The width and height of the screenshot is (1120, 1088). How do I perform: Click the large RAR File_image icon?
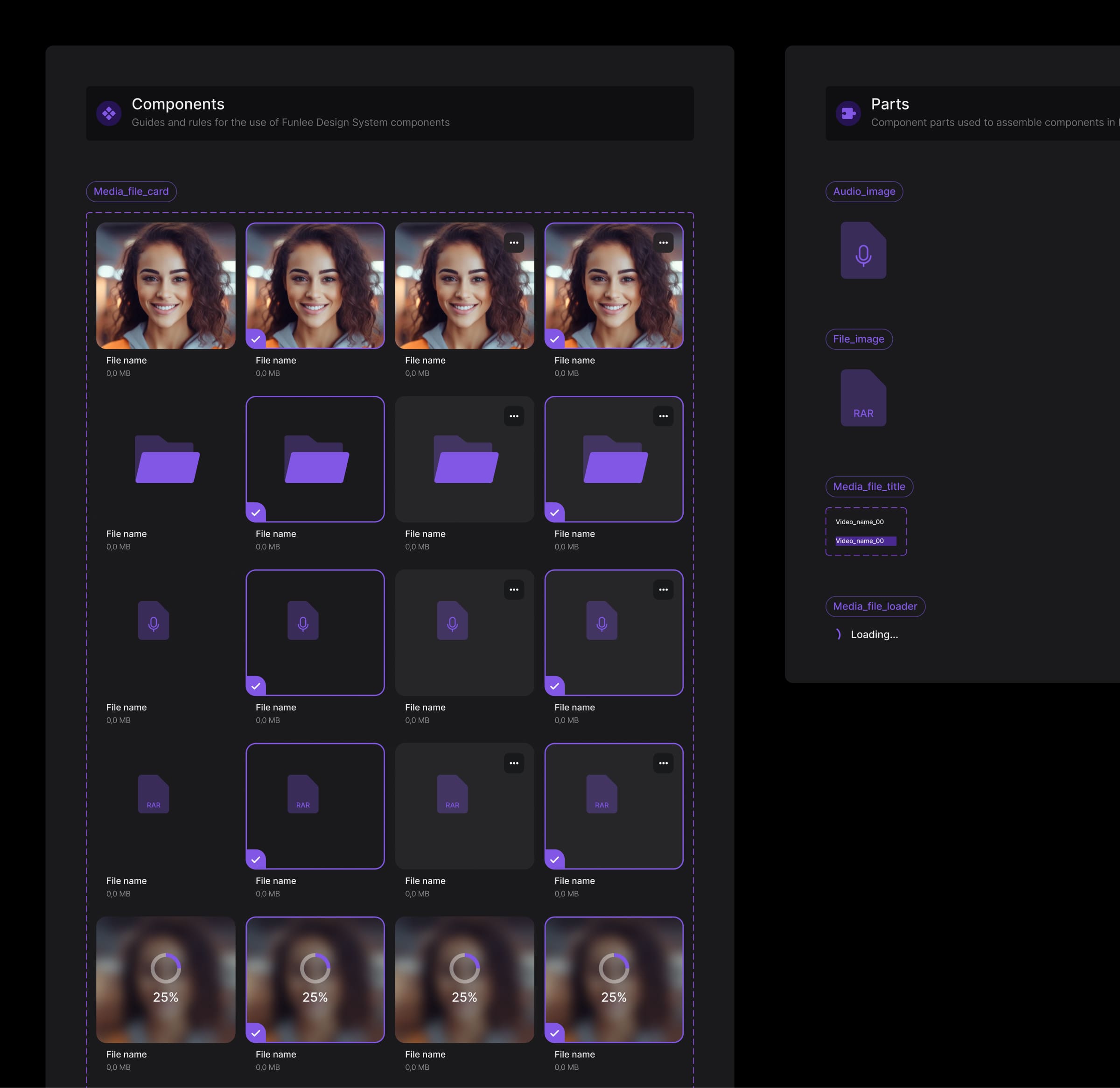pos(863,398)
